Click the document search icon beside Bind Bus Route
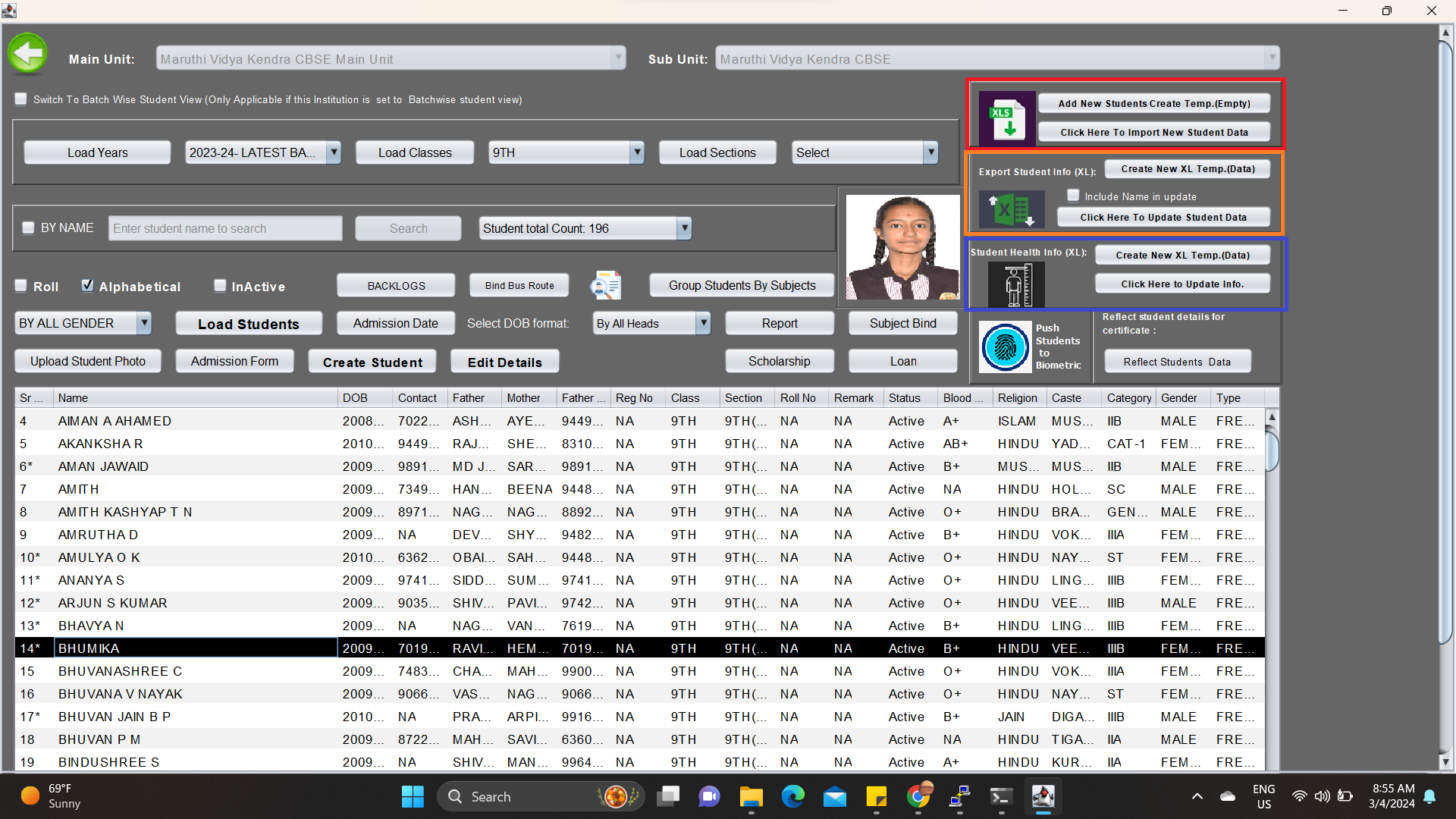The image size is (1456, 819). pos(606,286)
